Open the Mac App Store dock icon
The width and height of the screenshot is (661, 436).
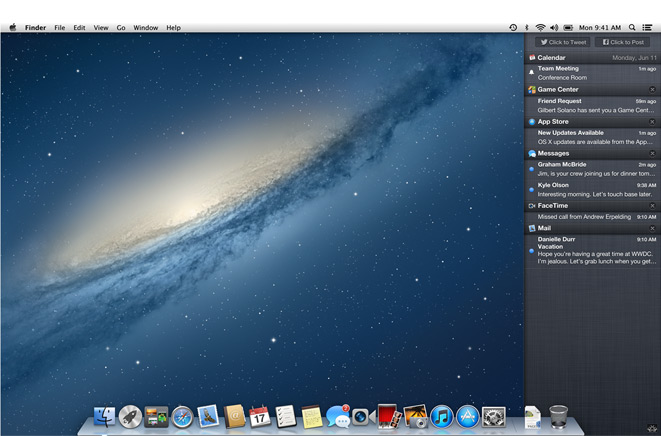point(467,416)
